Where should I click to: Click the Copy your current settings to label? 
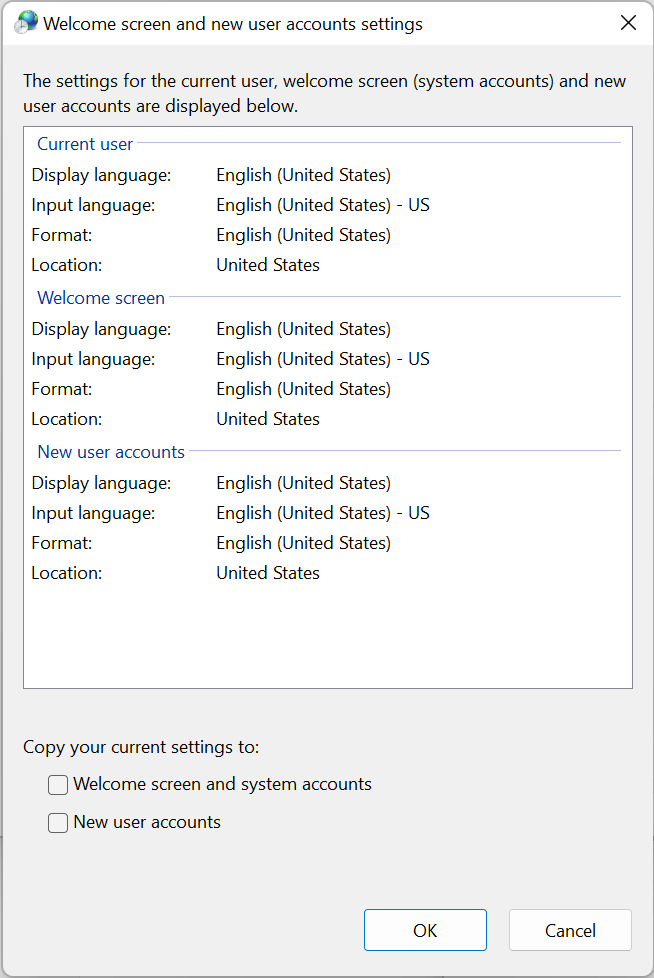140,747
